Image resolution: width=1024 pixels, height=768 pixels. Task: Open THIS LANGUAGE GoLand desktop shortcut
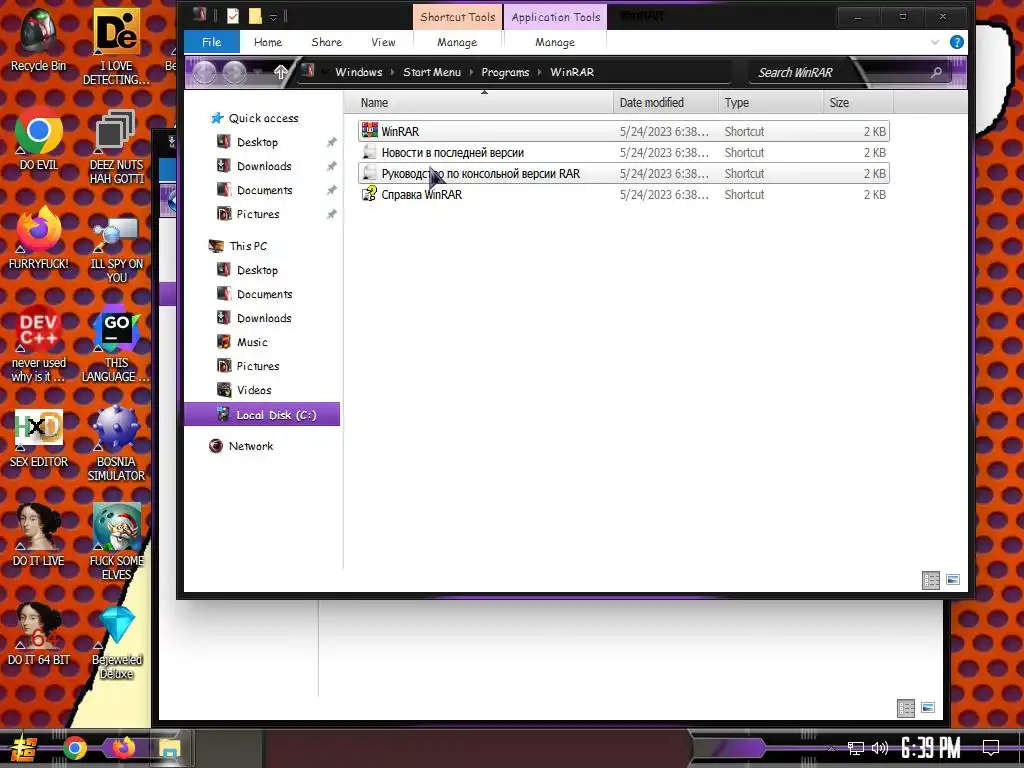coord(116,344)
